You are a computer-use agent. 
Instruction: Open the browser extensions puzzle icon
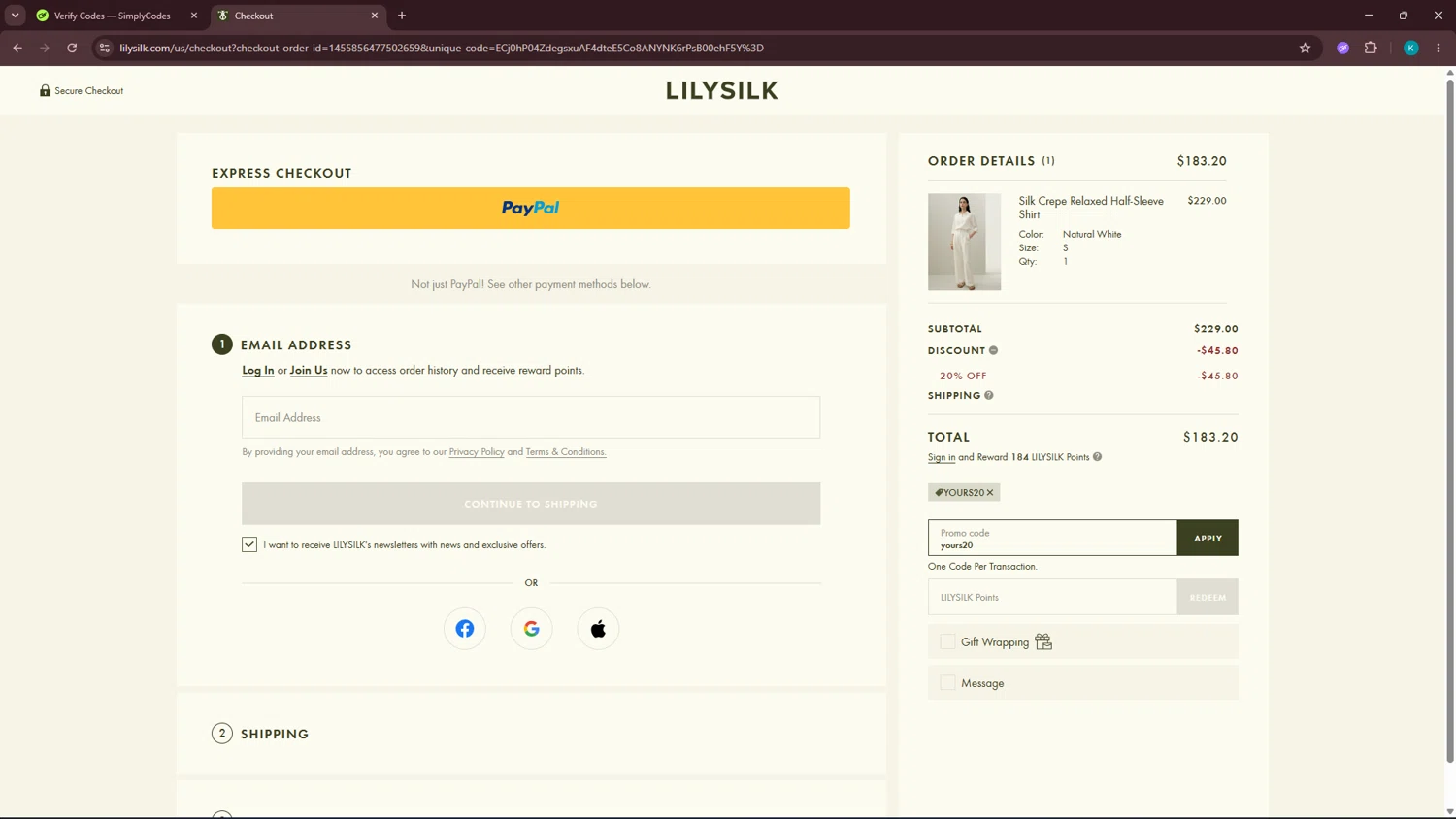[1371, 48]
